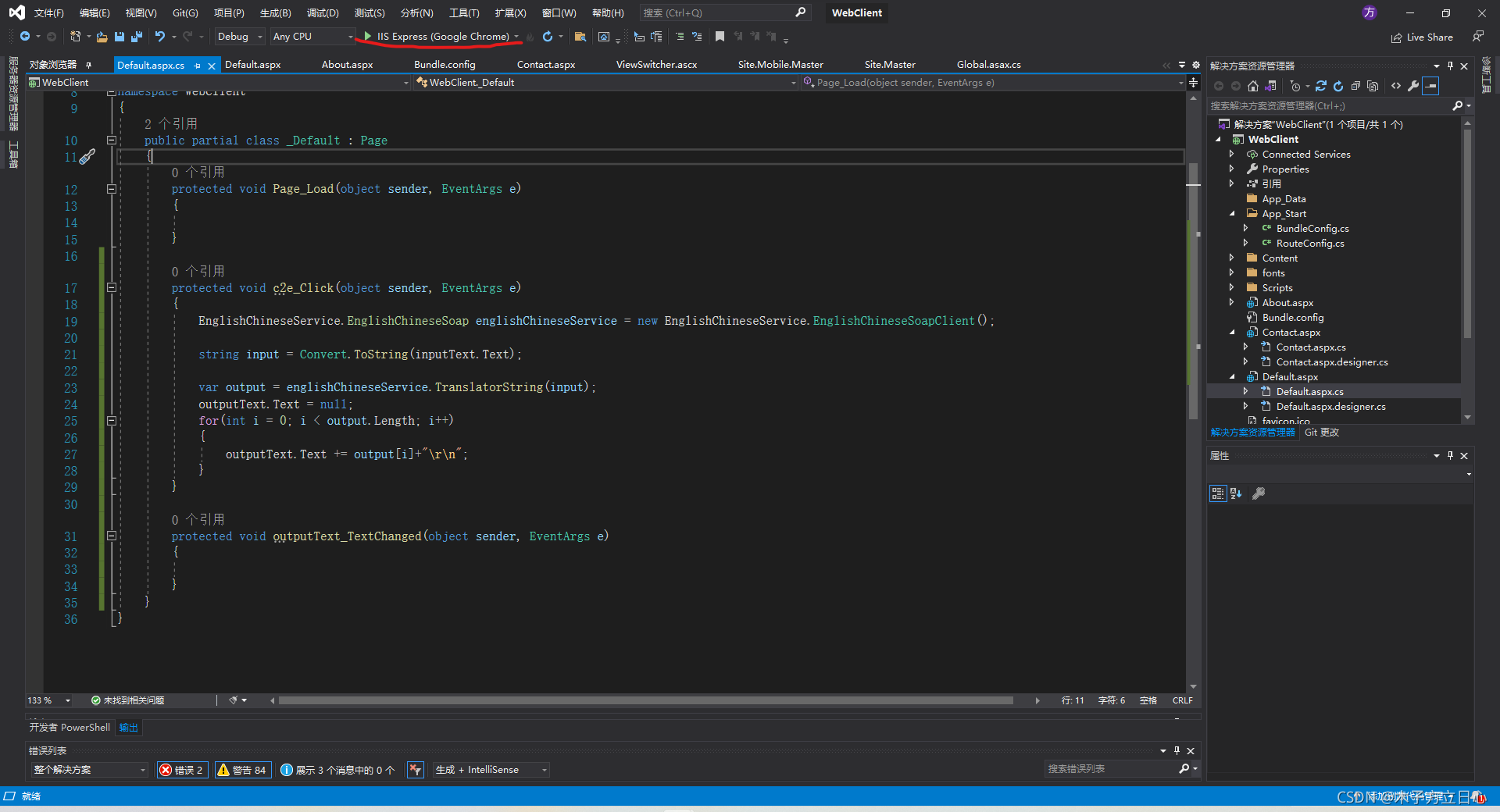The width and height of the screenshot is (1500, 812).
Task: Toggle pin on the Properties panel
Action: pos(1451,455)
